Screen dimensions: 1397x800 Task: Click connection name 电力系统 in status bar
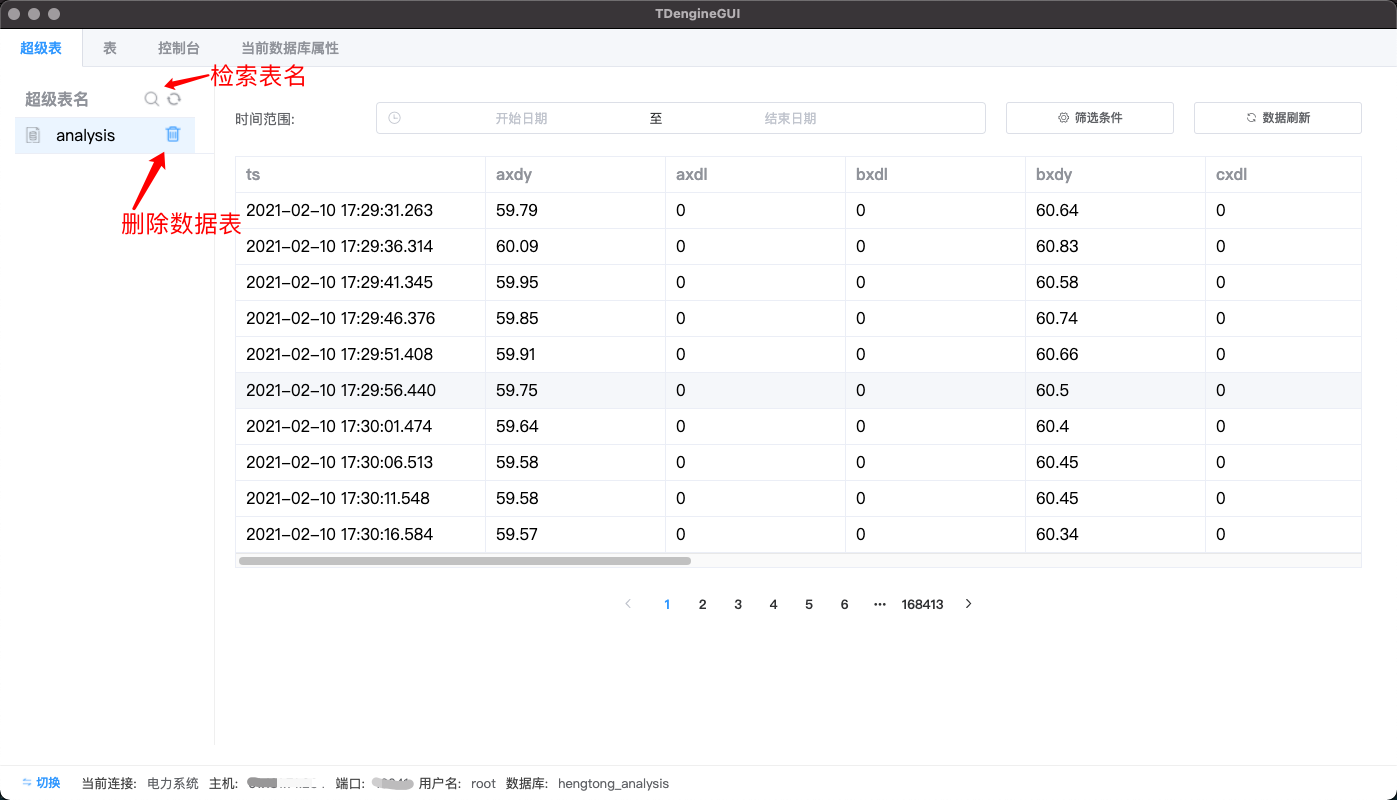pyautogui.click(x=173, y=783)
